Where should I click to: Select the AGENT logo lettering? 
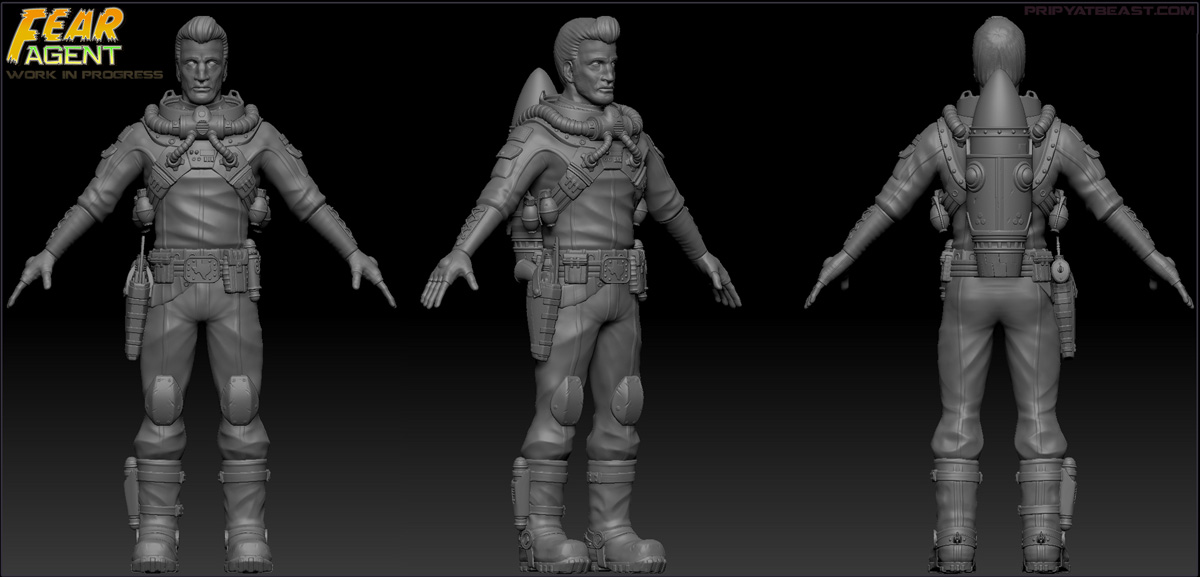click(x=74, y=57)
